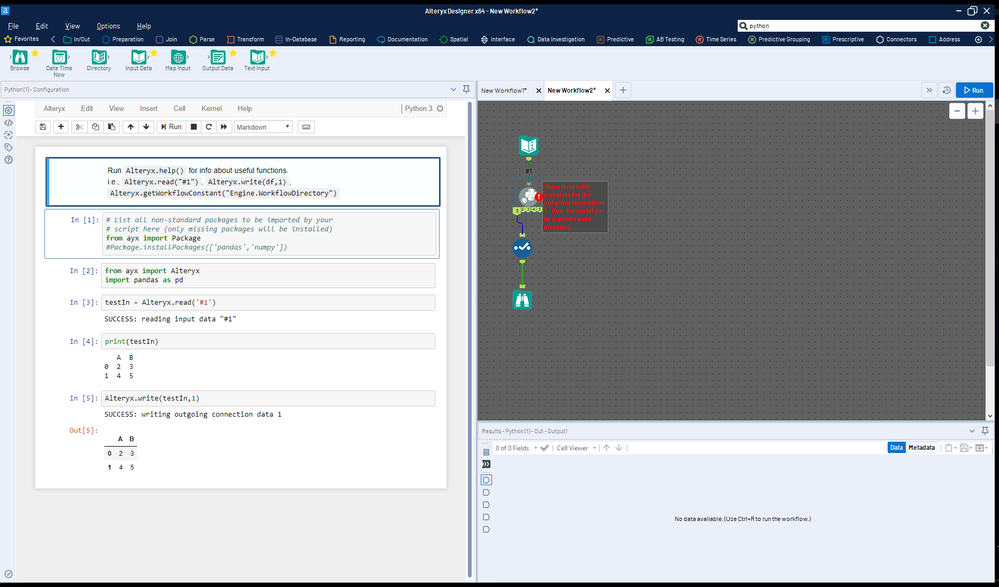
Task: Toggle the Favorites star on Browse tool
Action: click(35, 53)
